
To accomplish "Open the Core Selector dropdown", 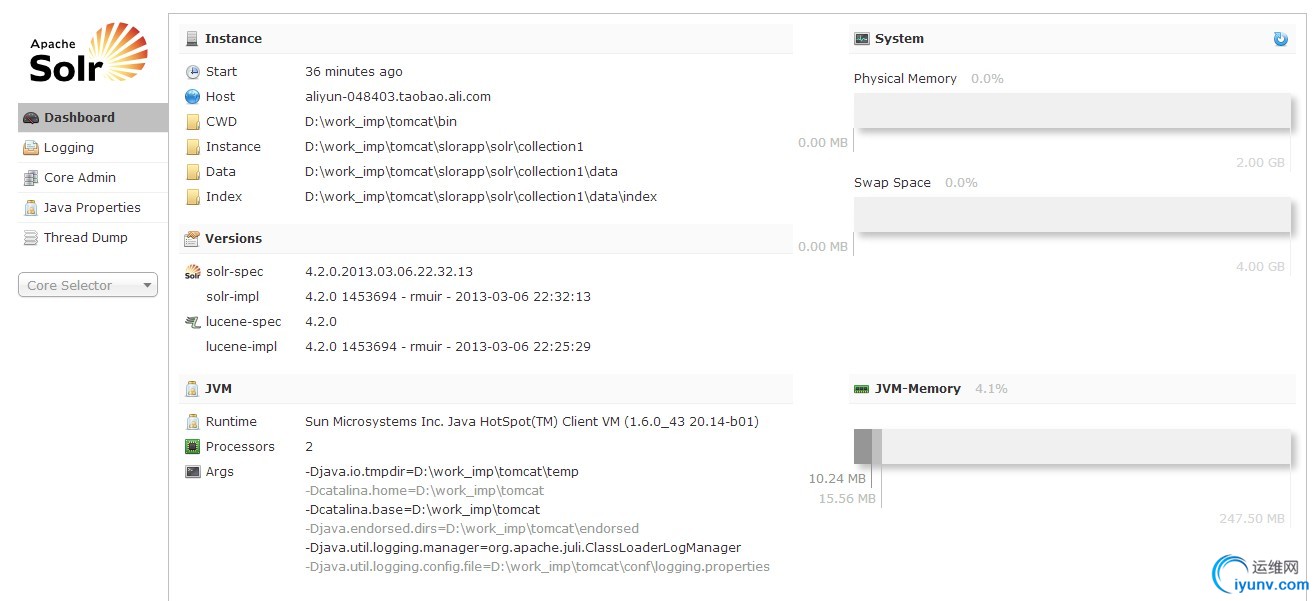I will pyautogui.click(x=88, y=285).
